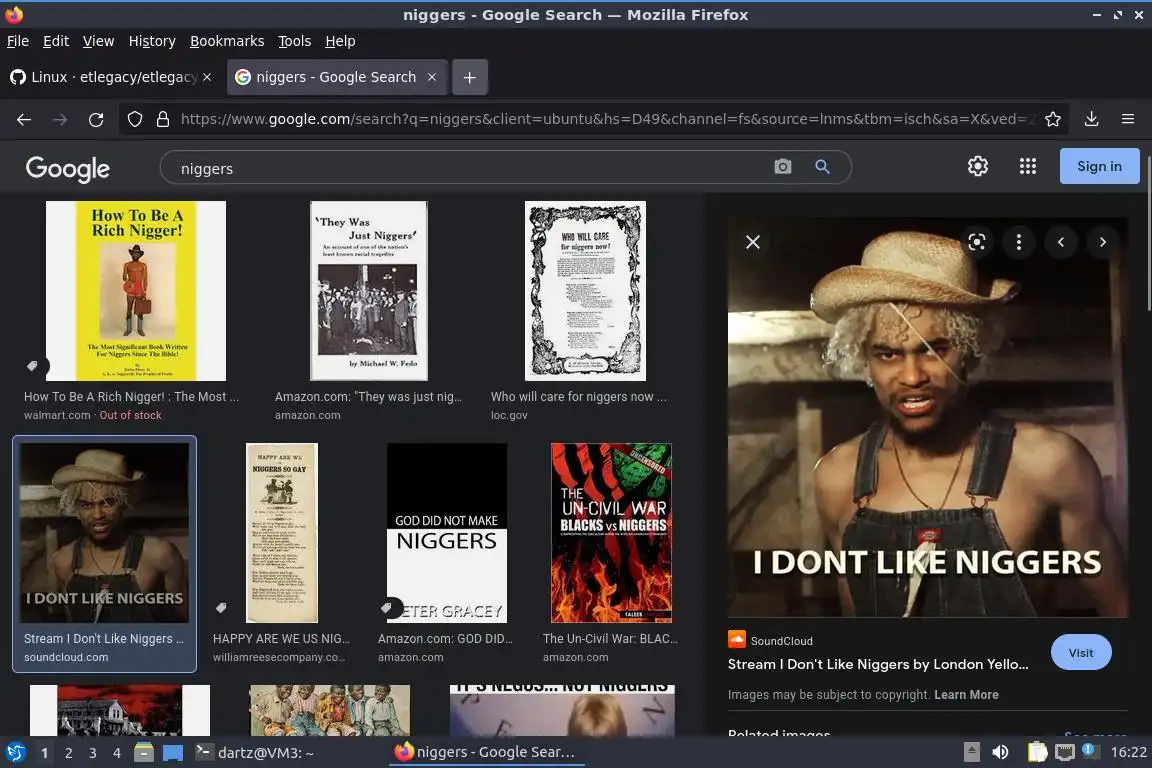Open the soundcloud.com source link under thumbnail
The height and width of the screenshot is (768, 1152).
[65, 657]
